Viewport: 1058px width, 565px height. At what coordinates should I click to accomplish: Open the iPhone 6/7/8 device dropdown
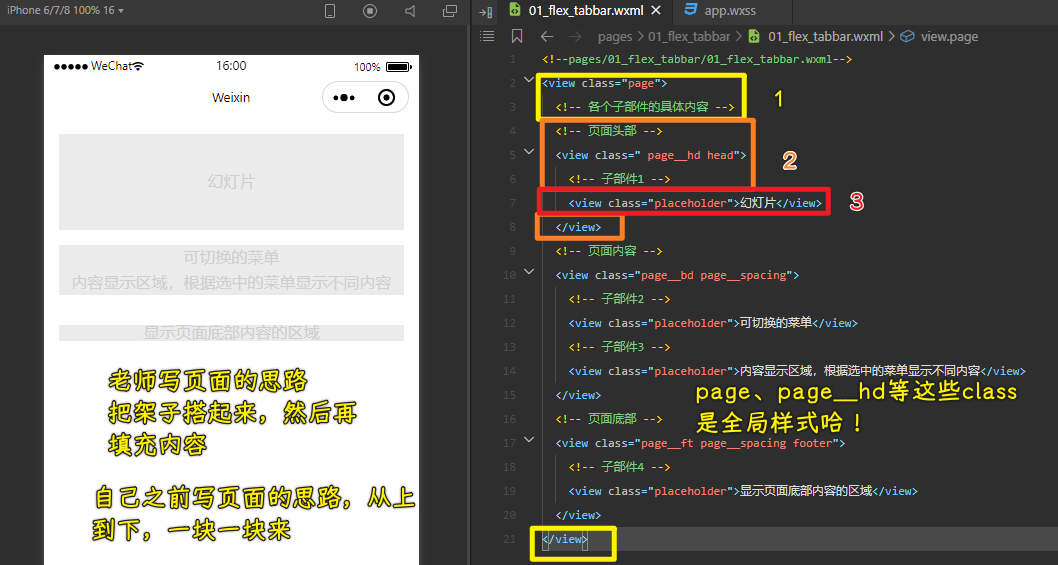click(x=65, y=11)
